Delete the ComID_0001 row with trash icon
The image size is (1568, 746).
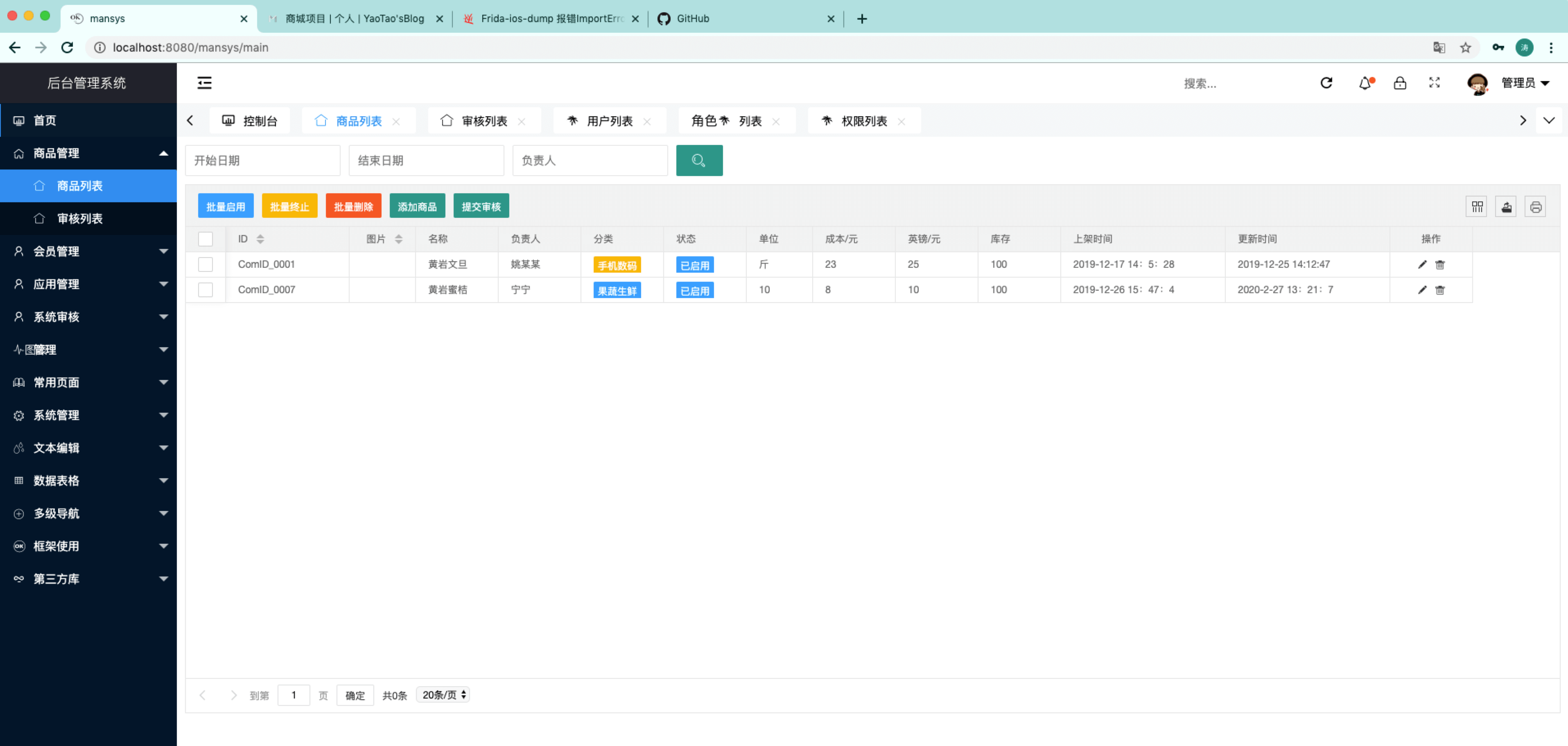(1439, 264)
